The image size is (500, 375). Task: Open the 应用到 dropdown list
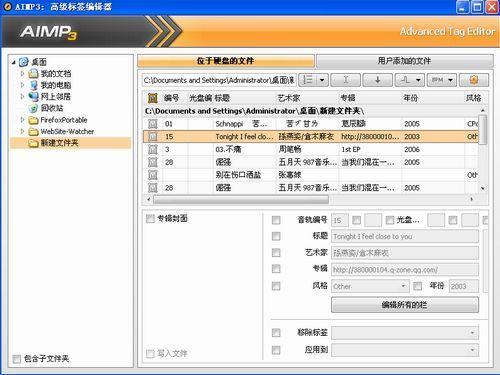(x=405, y=350)
